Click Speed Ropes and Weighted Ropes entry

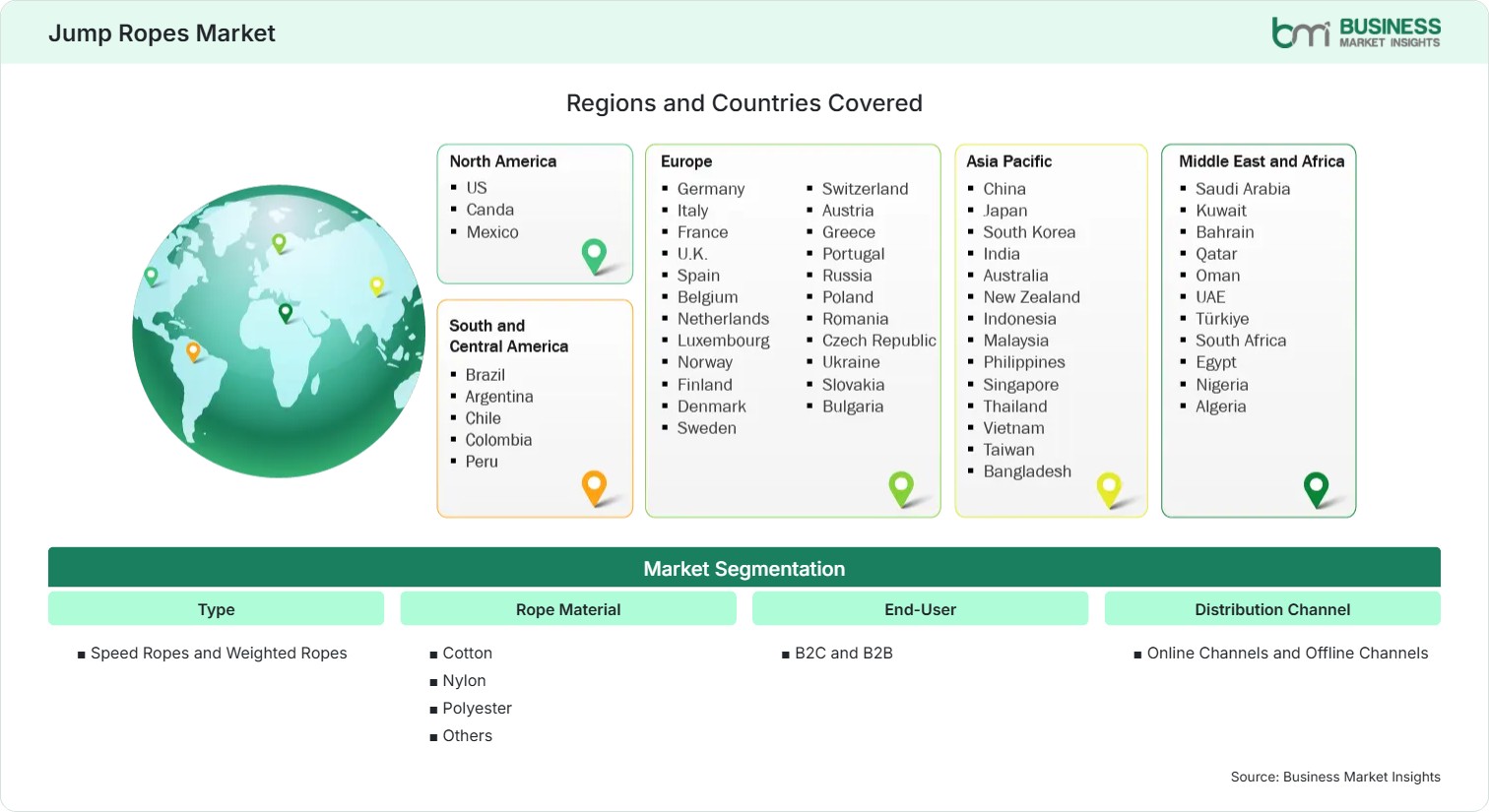pos(219,654)
